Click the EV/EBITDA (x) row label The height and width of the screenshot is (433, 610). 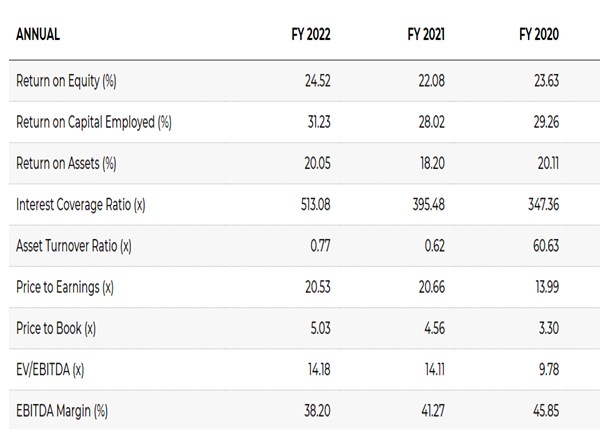51,369
